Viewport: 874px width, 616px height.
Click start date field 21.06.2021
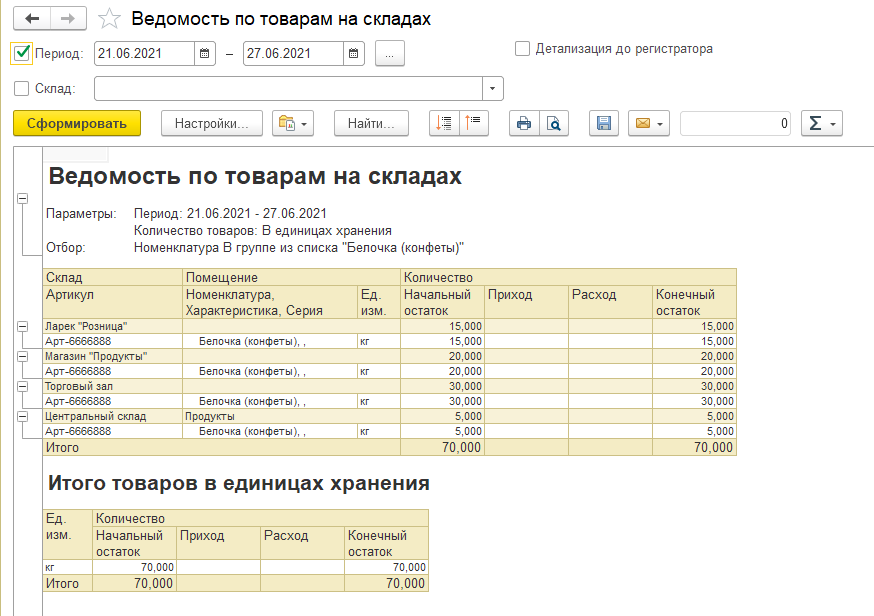tap(145, 54)
